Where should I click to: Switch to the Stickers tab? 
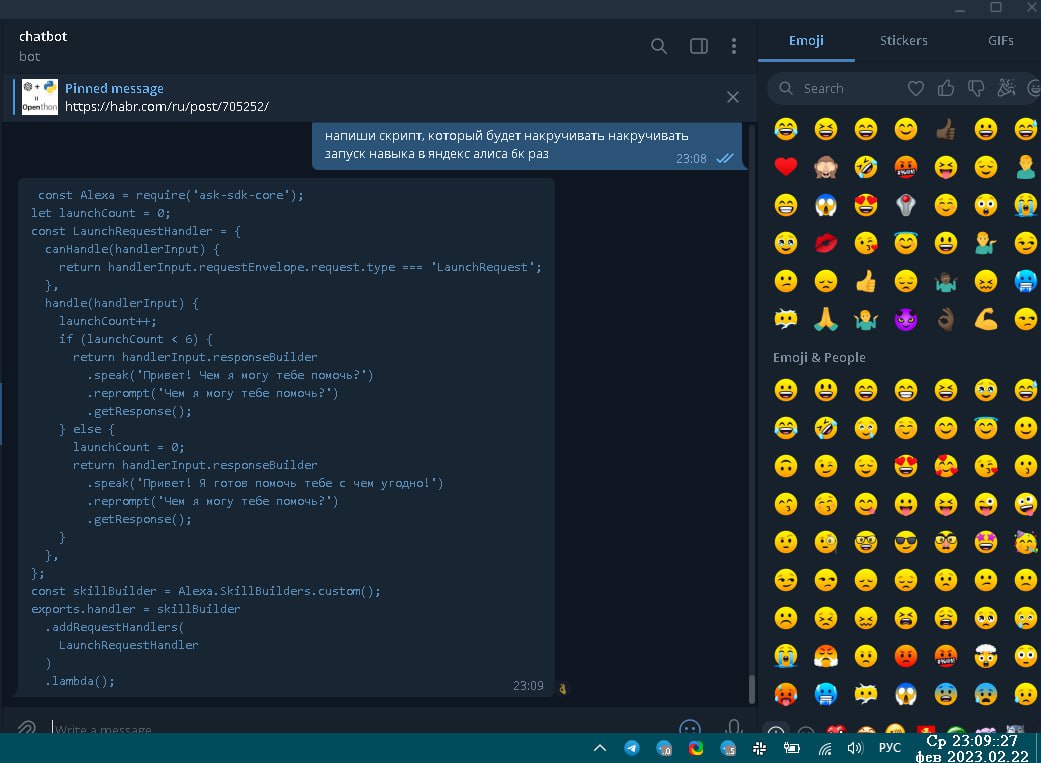[904, 41]
